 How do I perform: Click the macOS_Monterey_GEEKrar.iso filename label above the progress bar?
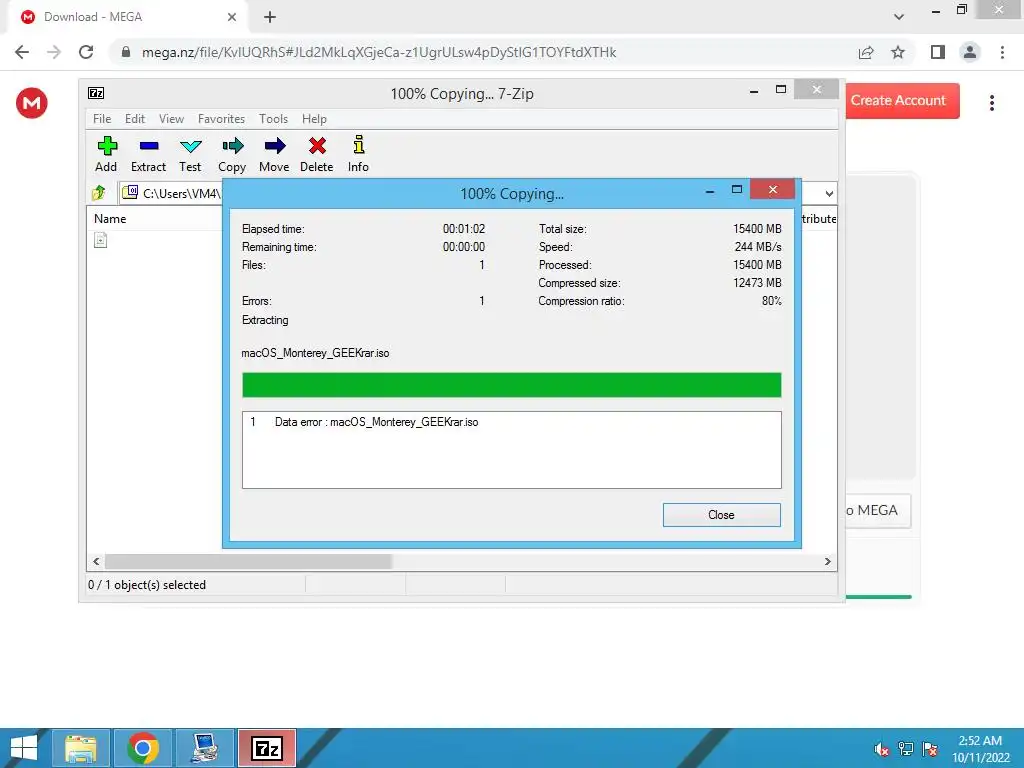(x=315, y=353)
